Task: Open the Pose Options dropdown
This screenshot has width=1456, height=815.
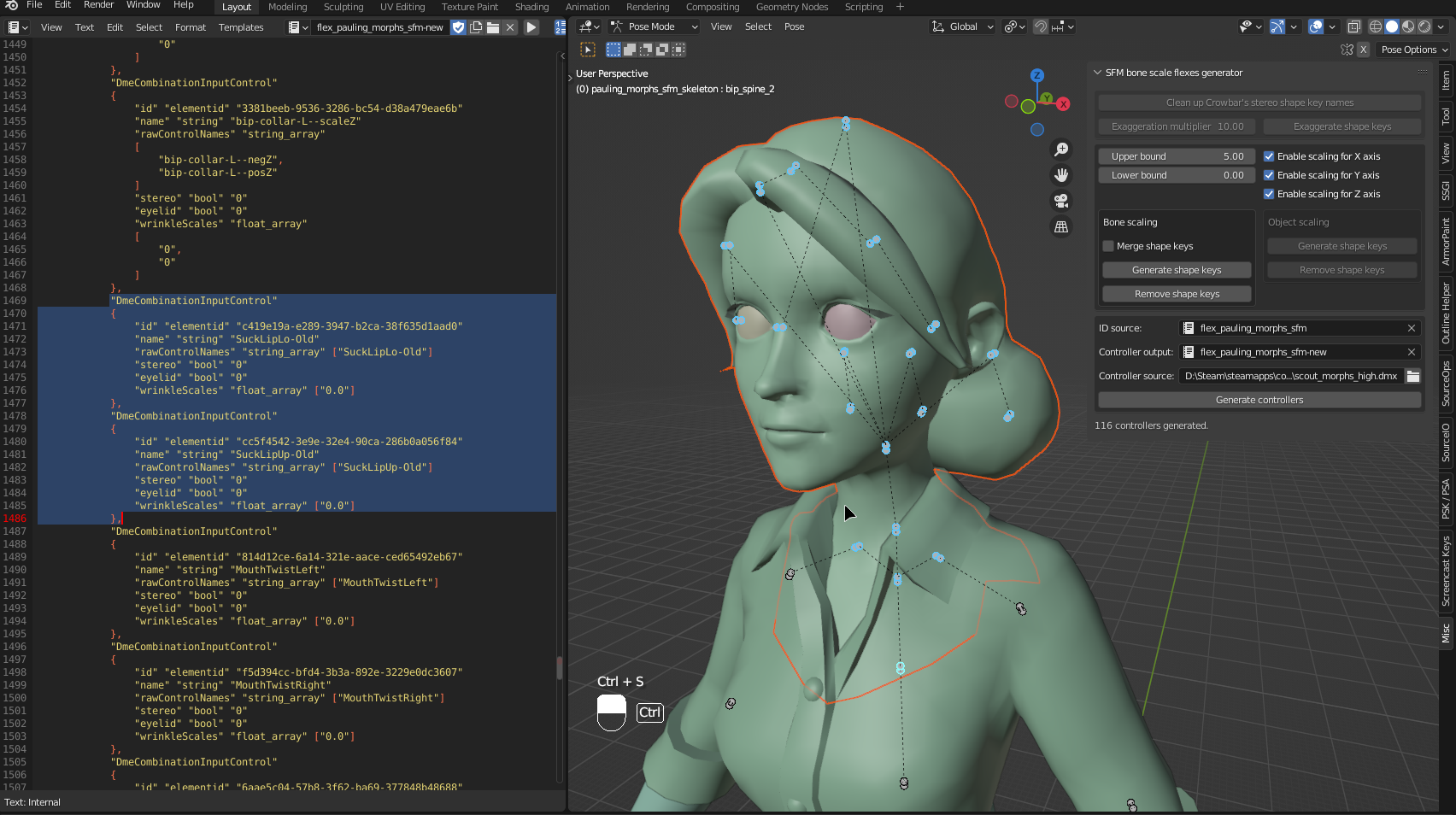Action: (1414, 50)
